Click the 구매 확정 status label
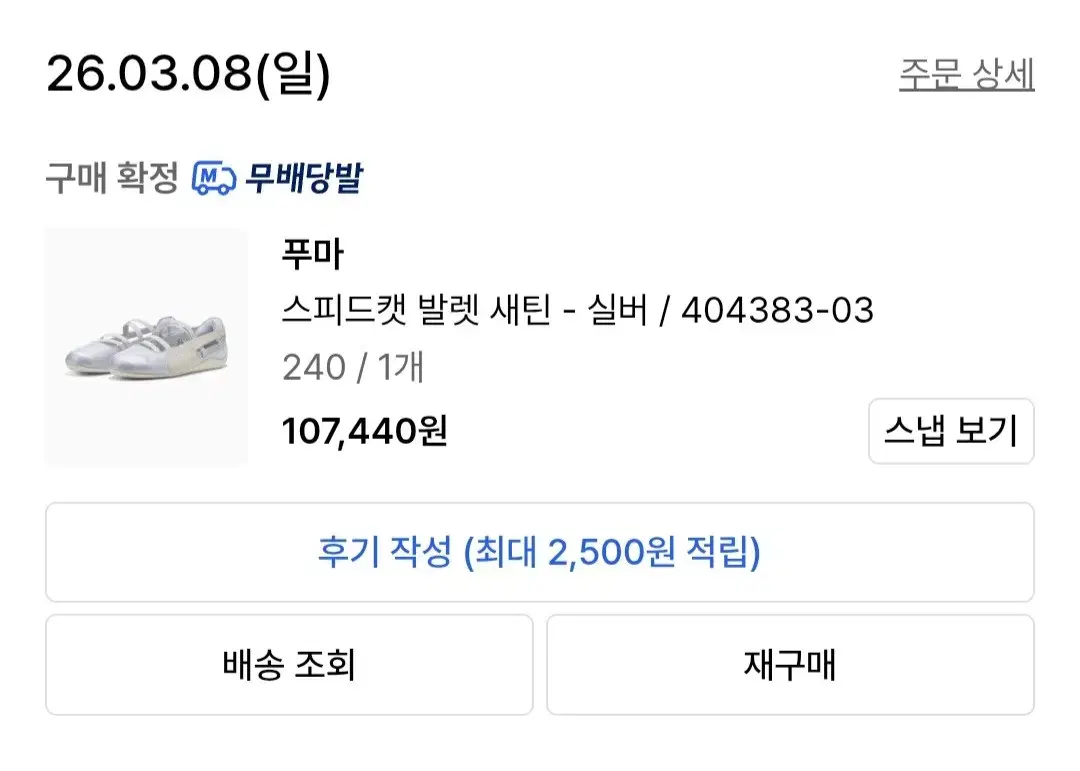 coord(111,179)
